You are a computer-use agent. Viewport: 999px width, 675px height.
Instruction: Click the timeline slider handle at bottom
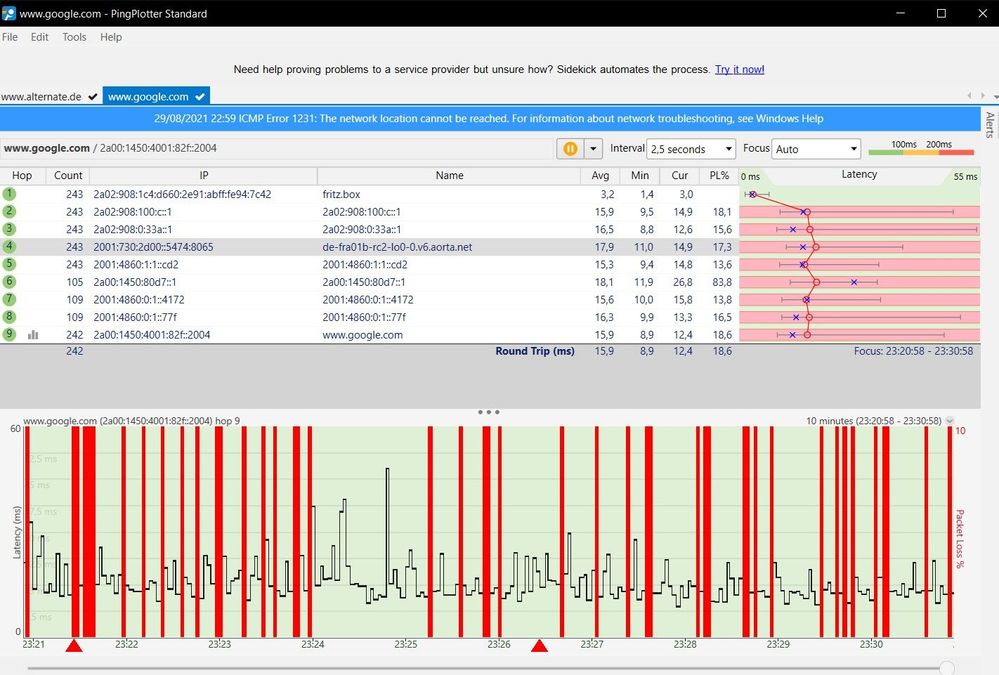946,667
